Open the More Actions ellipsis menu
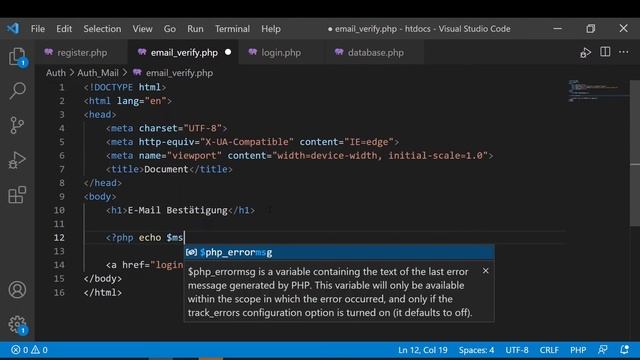 pos(624,52)
